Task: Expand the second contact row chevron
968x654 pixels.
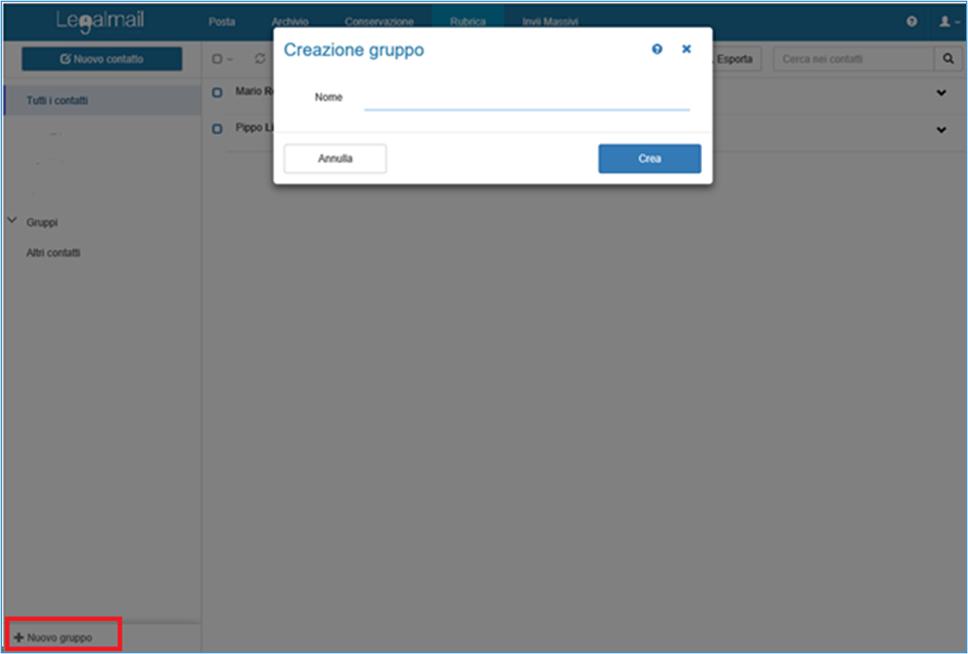Action: 940,129
